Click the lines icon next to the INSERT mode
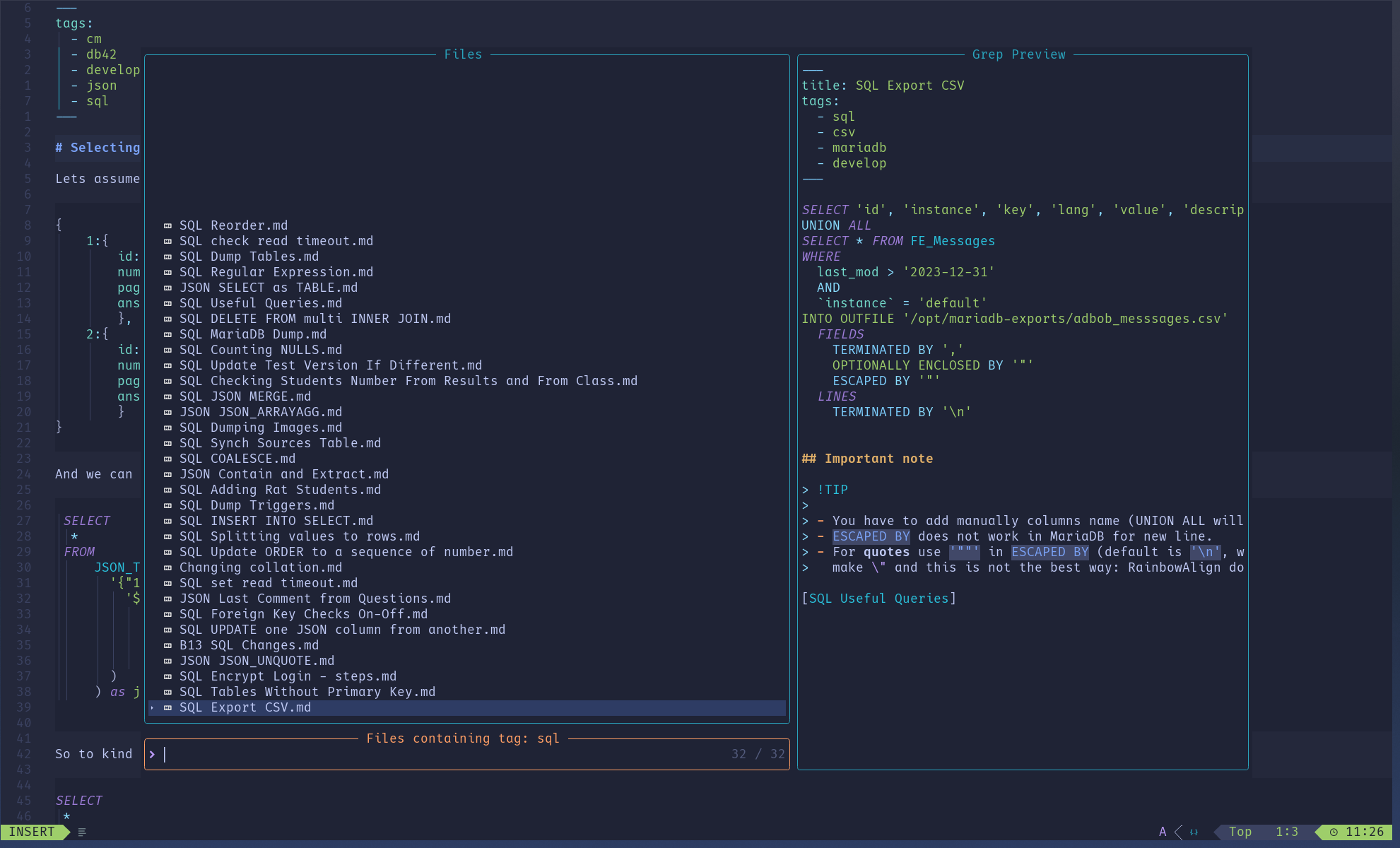 (82, 832)
